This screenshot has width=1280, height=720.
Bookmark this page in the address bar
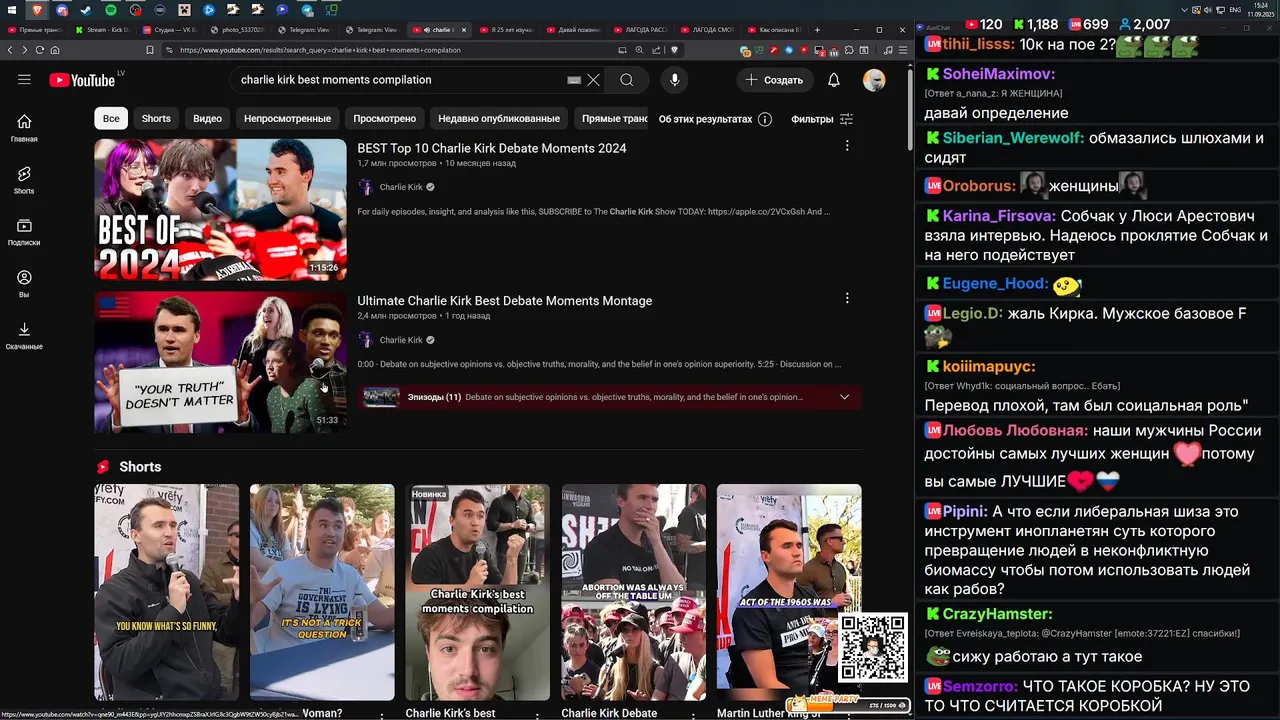pos(150,50)
